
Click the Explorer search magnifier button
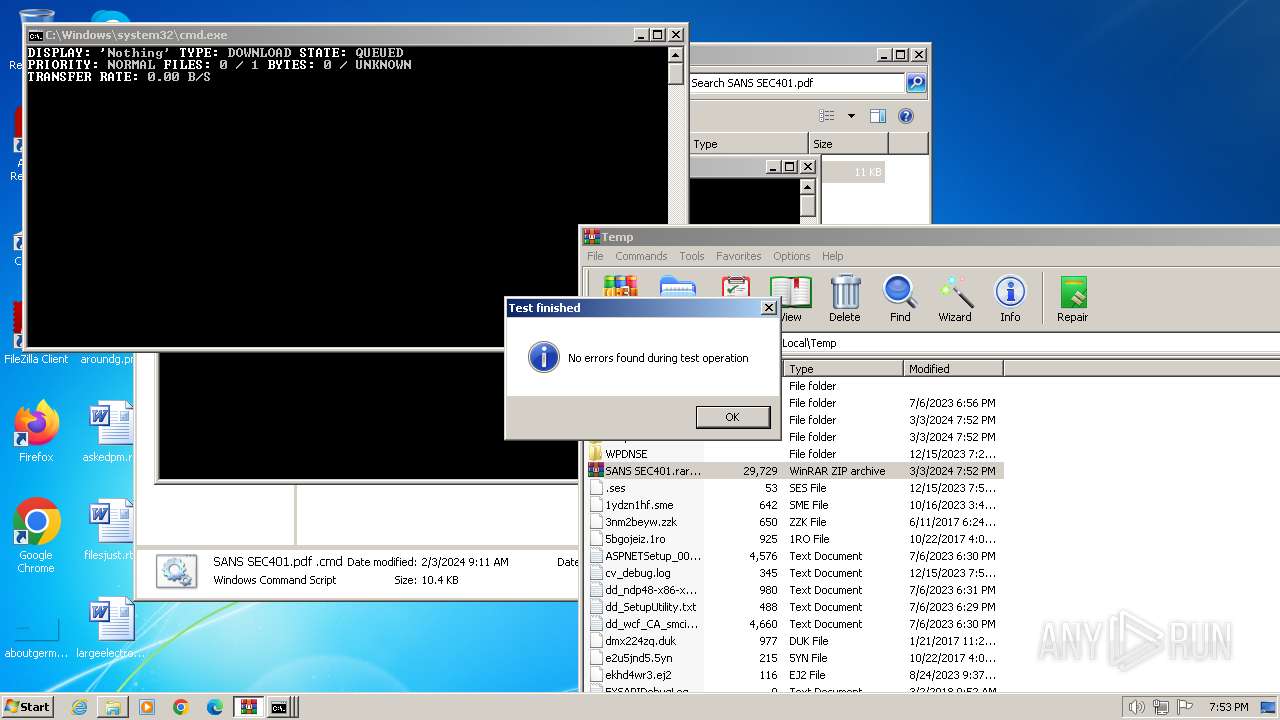coord(916,83)
